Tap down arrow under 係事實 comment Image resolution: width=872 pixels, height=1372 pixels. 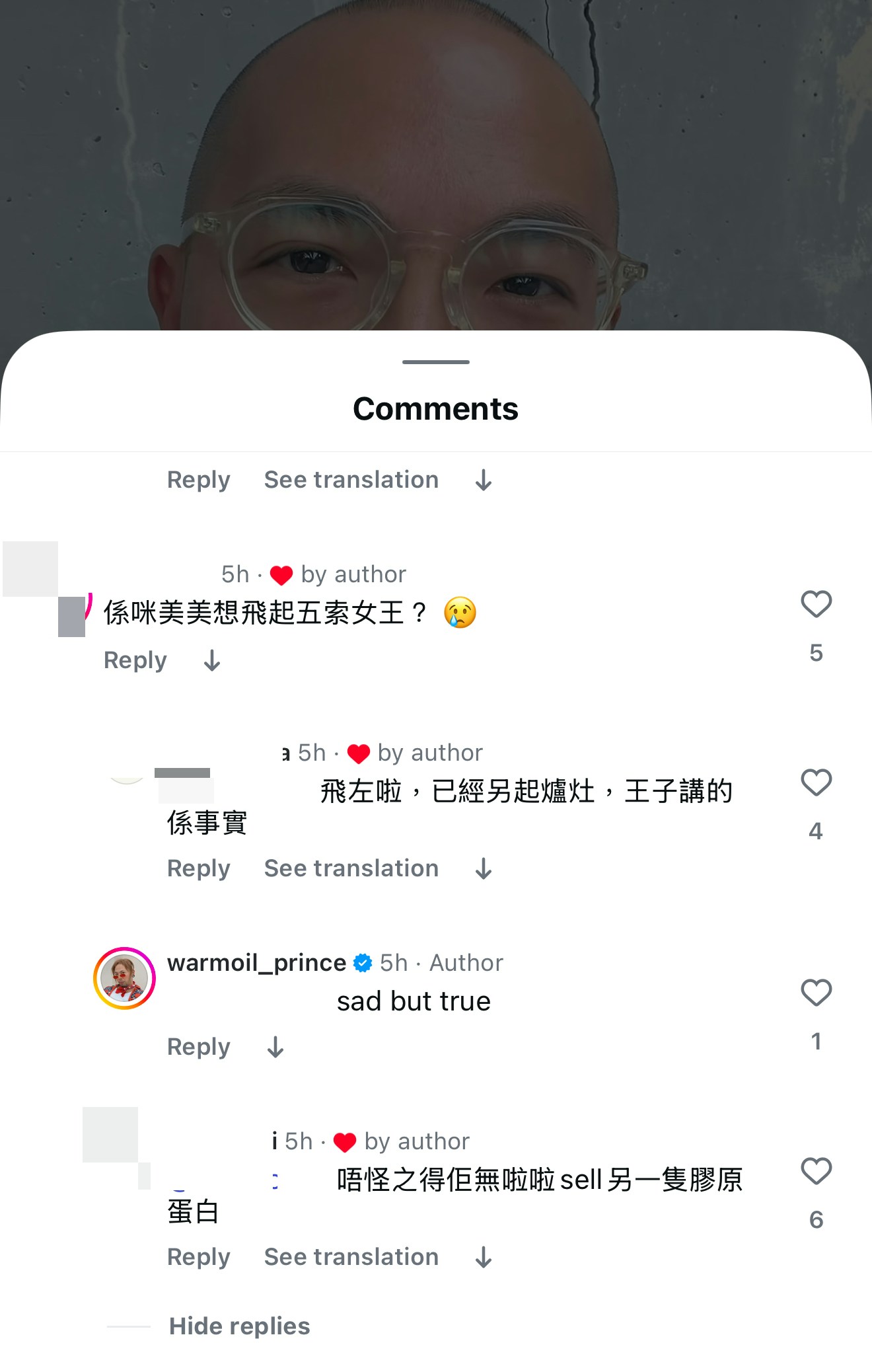pyautogui.click(x=484, y=868)
